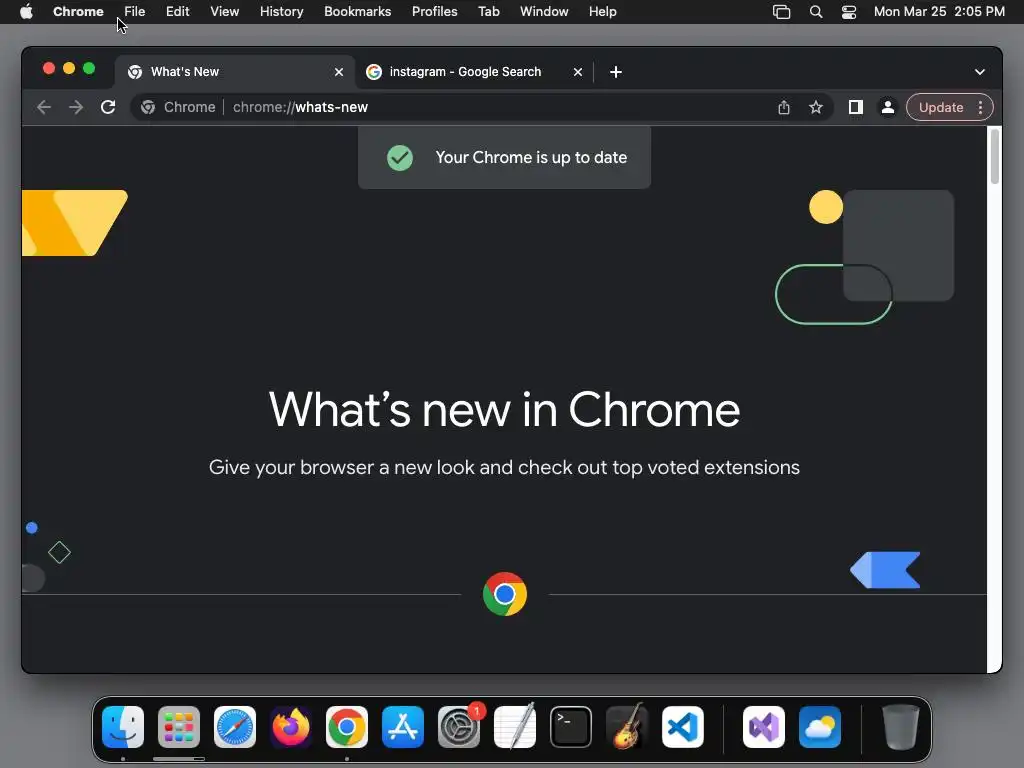Open the Profiles menu
1024x768 pixels.
point(434,12)
